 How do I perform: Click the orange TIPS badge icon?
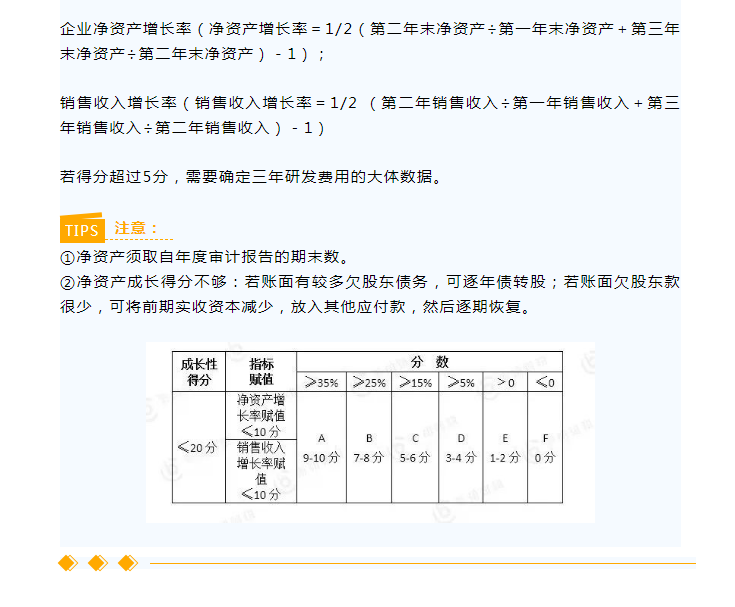click(x=82, y=229)
